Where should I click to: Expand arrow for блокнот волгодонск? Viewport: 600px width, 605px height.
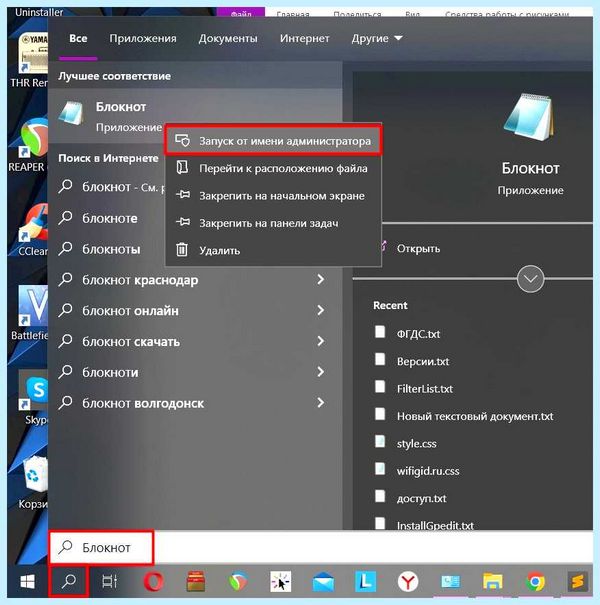point(320,403)
